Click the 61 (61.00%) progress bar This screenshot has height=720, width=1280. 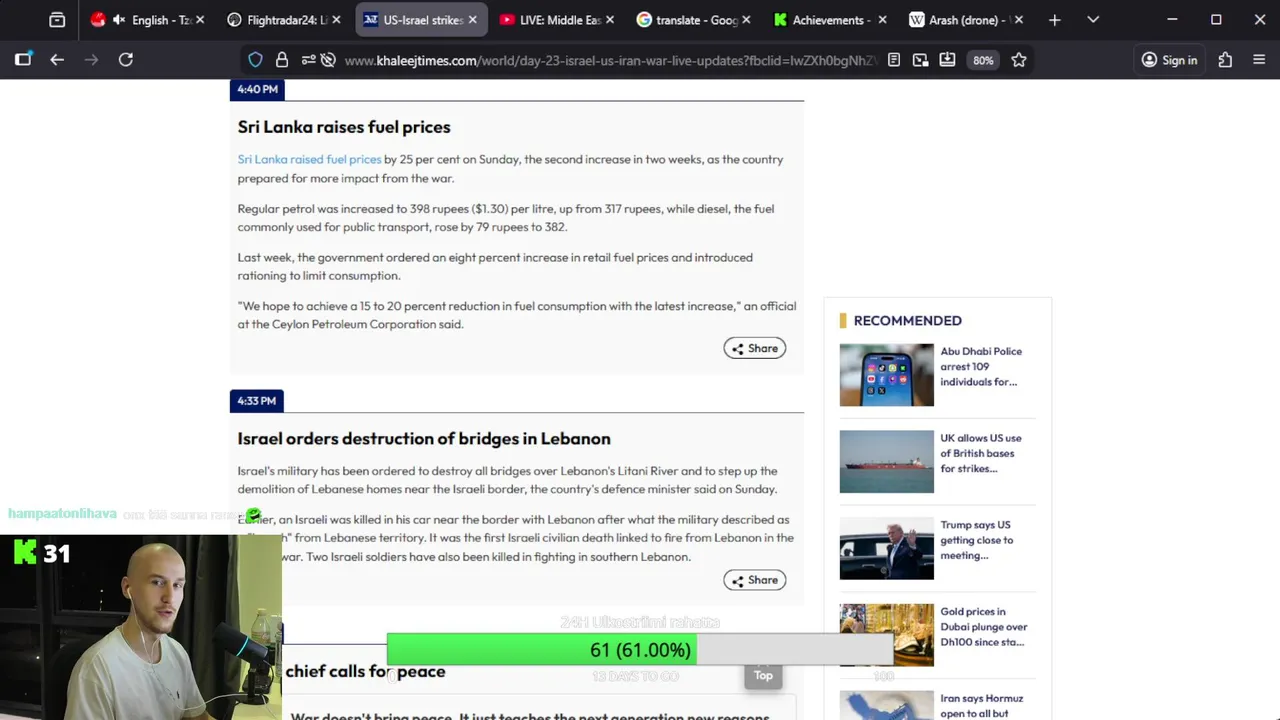coord(640,650)
